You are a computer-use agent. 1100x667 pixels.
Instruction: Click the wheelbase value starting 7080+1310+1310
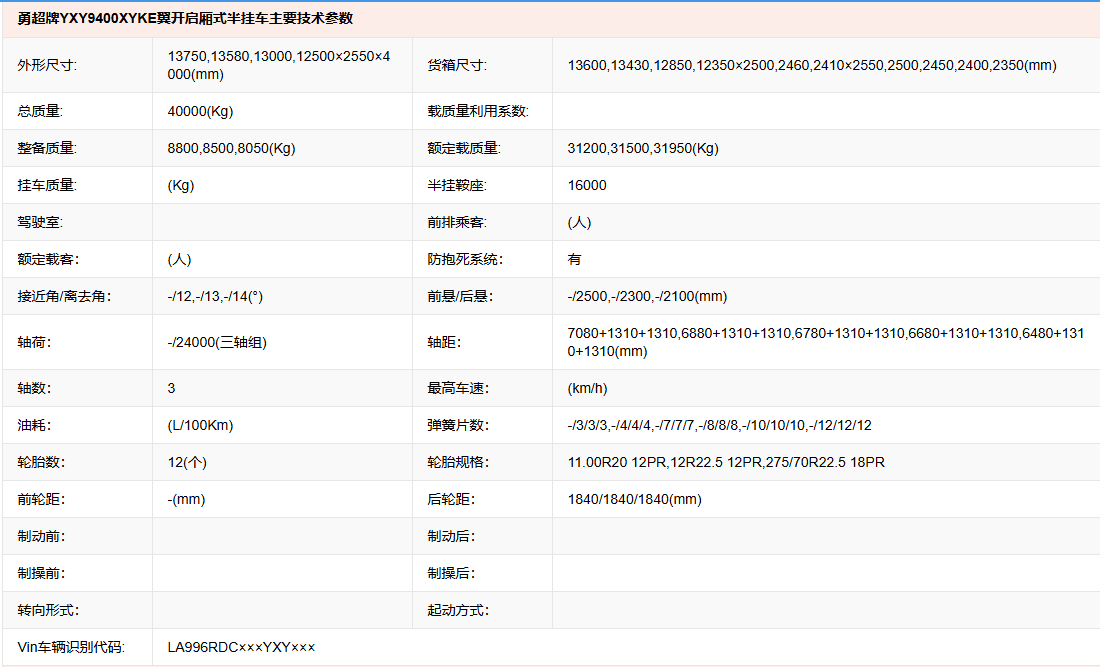tap(826, 342)
